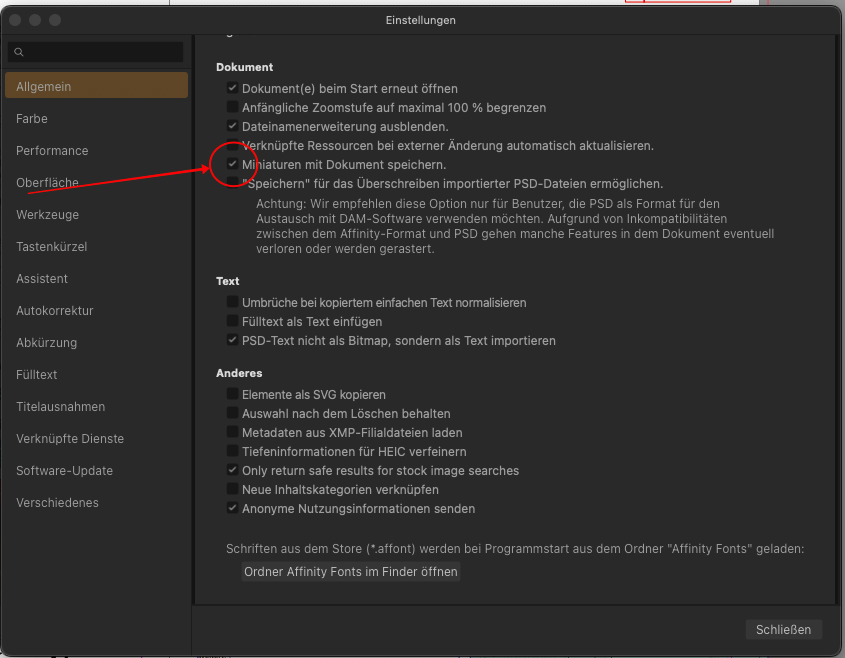The width and height of the screenshot is (845, 658).
Task: Open Verknüpfte Dienste settings
Action: coord(70,439)
